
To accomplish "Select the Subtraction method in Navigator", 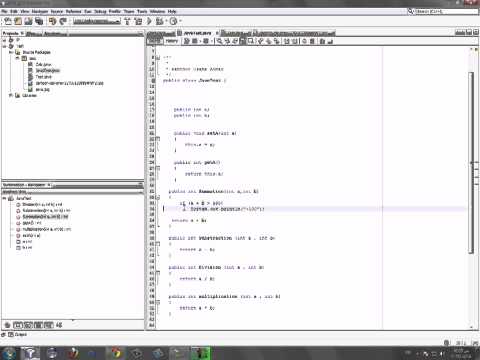I will click(x=46, y=210).
